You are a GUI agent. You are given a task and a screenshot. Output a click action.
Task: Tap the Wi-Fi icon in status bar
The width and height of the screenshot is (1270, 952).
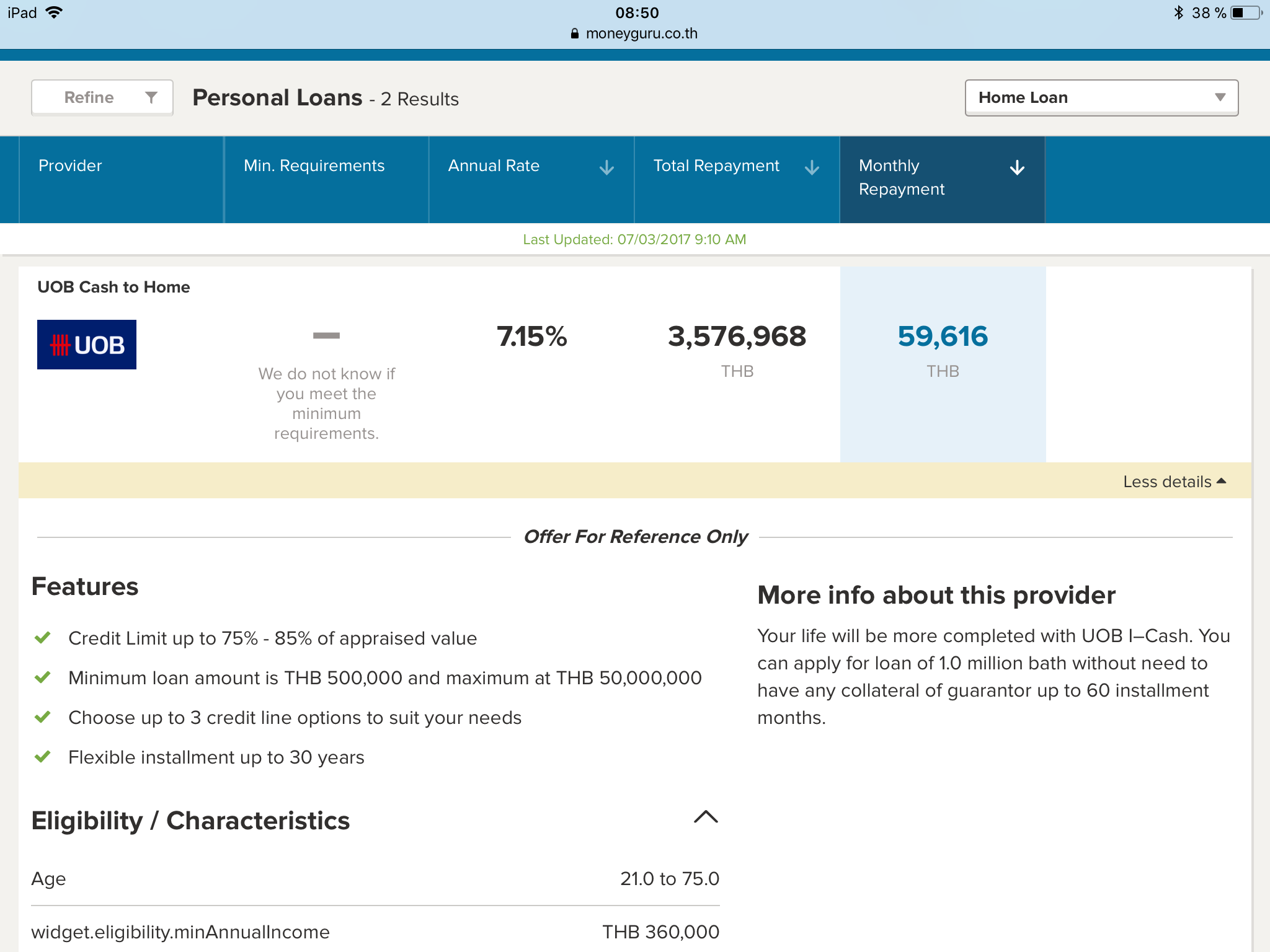tap(55, 13)
